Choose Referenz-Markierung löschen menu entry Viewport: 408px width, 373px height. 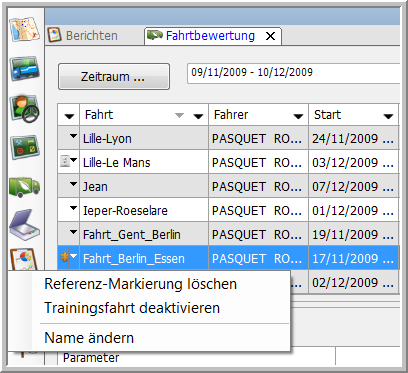[x=140, y=284]
